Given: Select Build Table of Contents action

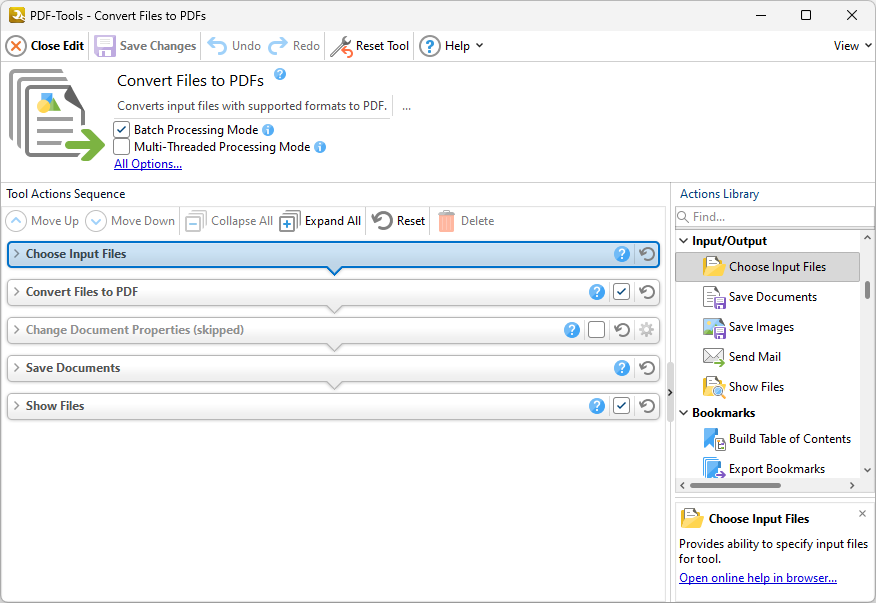Looking at the screenshot, I should 768,439.
